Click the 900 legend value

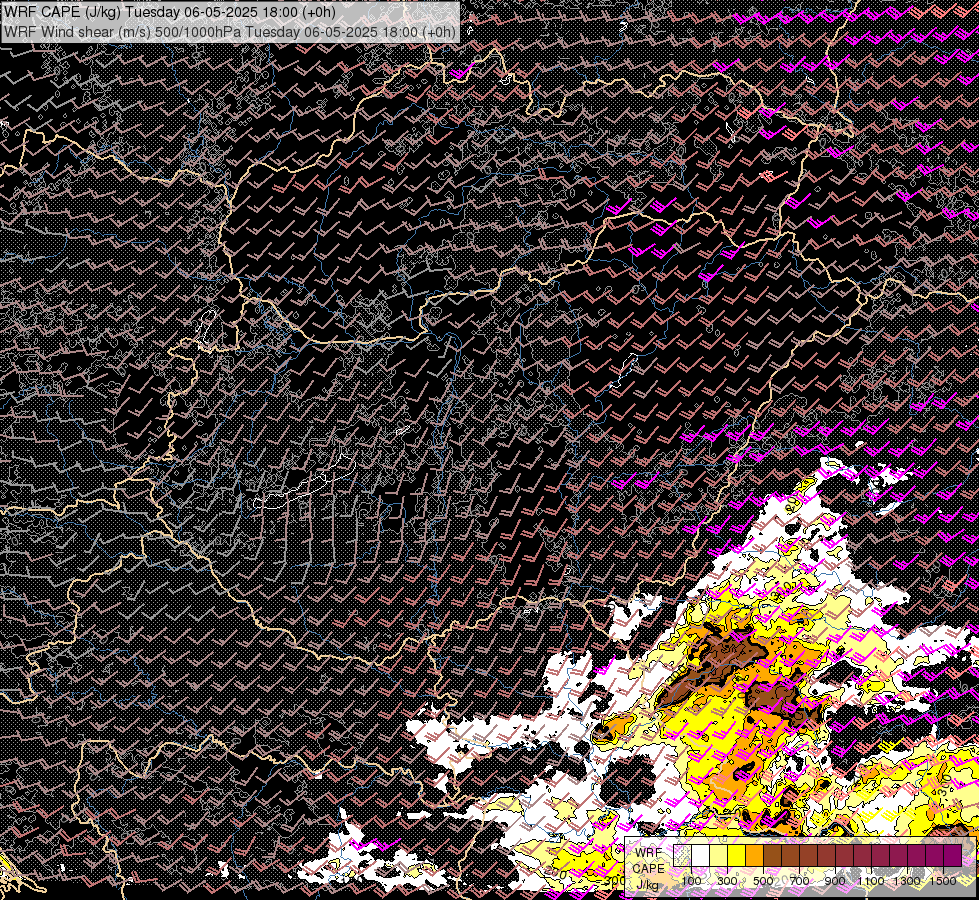coord(835,881)
